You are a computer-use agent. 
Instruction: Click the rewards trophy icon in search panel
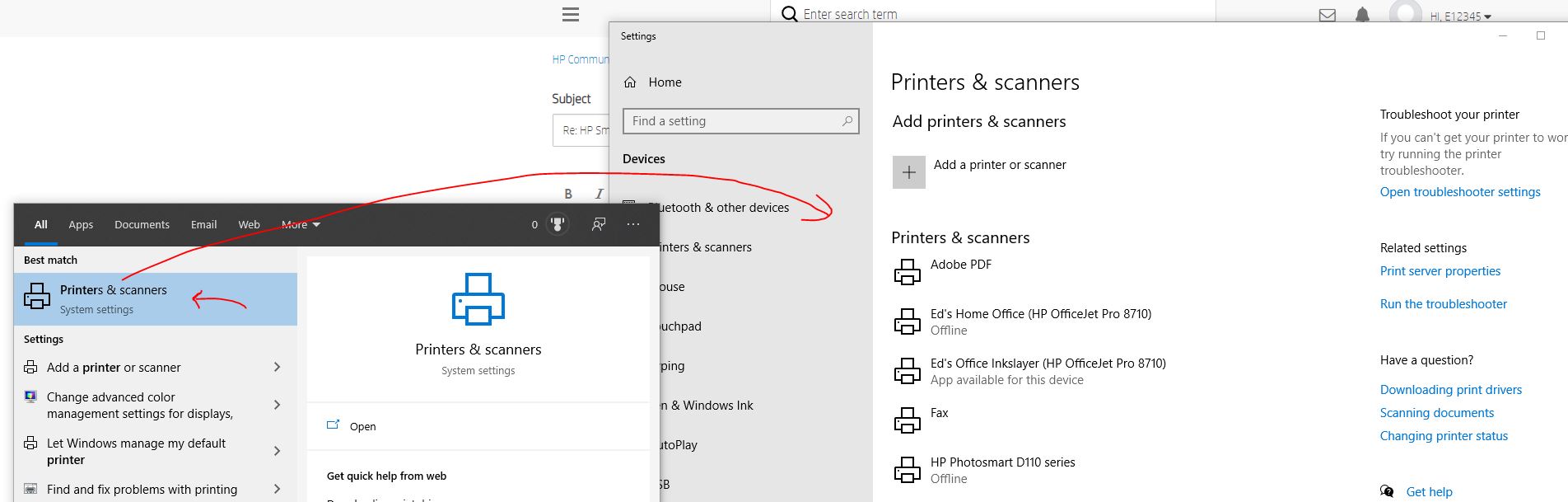[x=558, y=224]
